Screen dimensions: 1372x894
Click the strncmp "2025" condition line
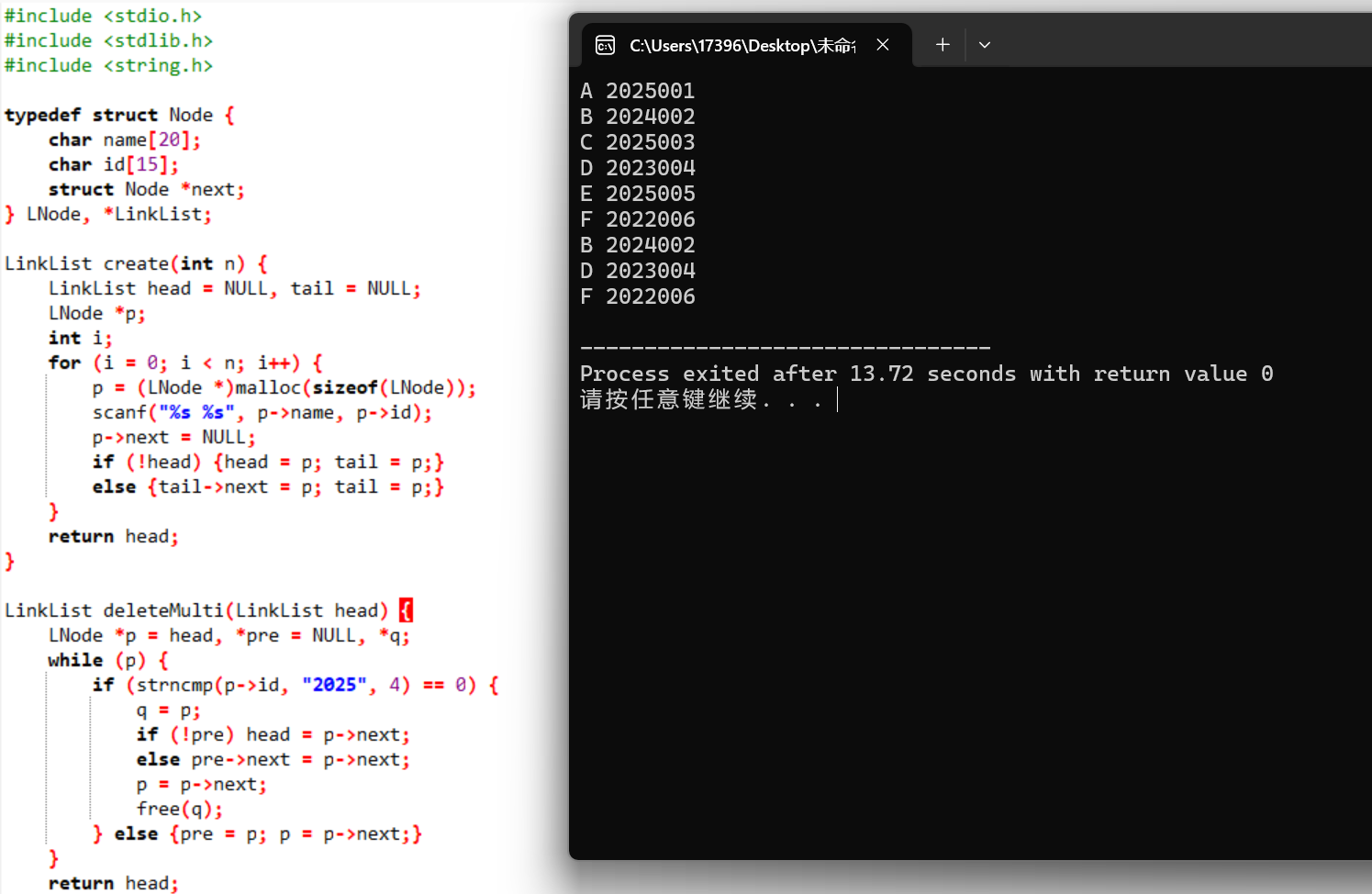click(296, 685)
